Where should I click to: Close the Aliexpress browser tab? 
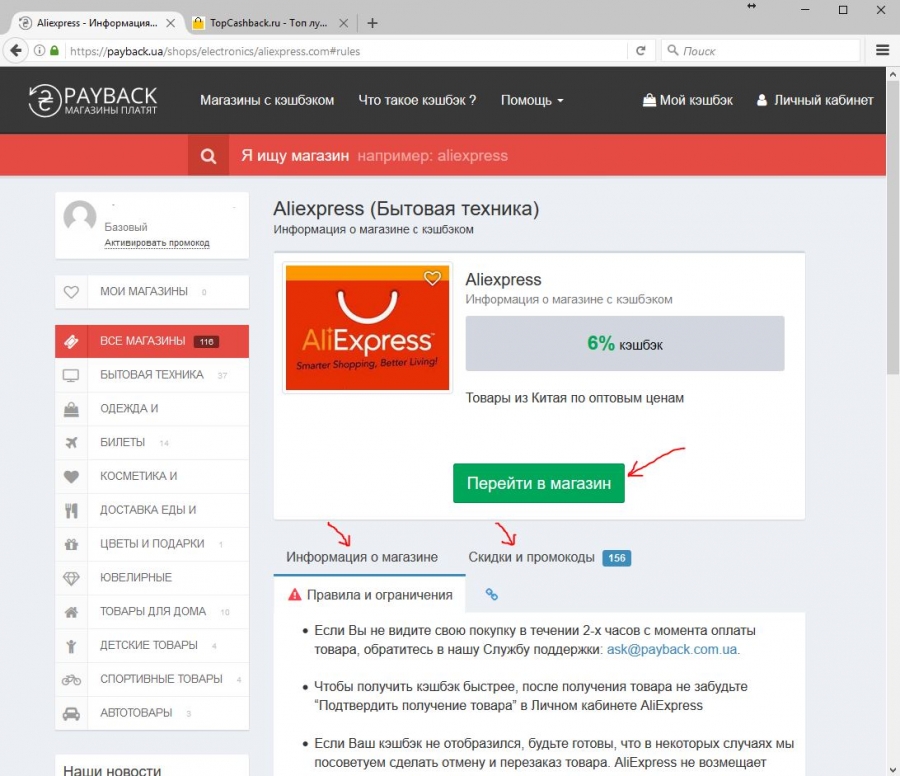[x=170, y=23]
